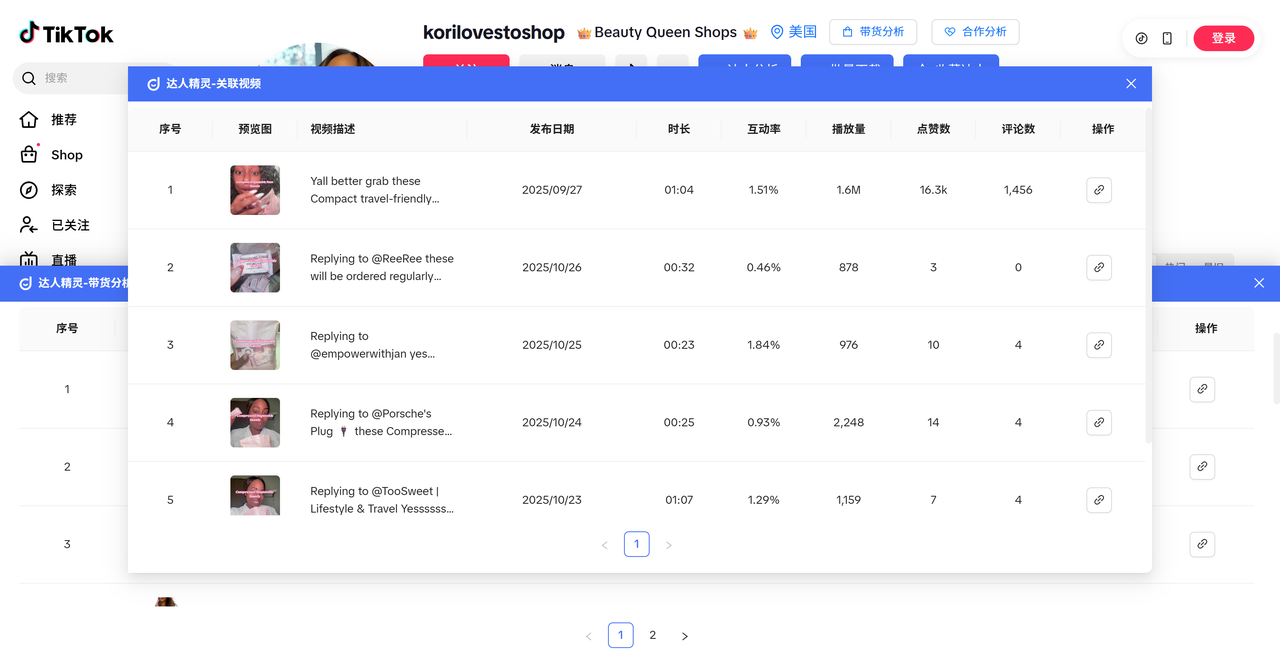Close the 带货分析 panel
The width and height of the screenshot is (1280, 664).
(1259, 283)
